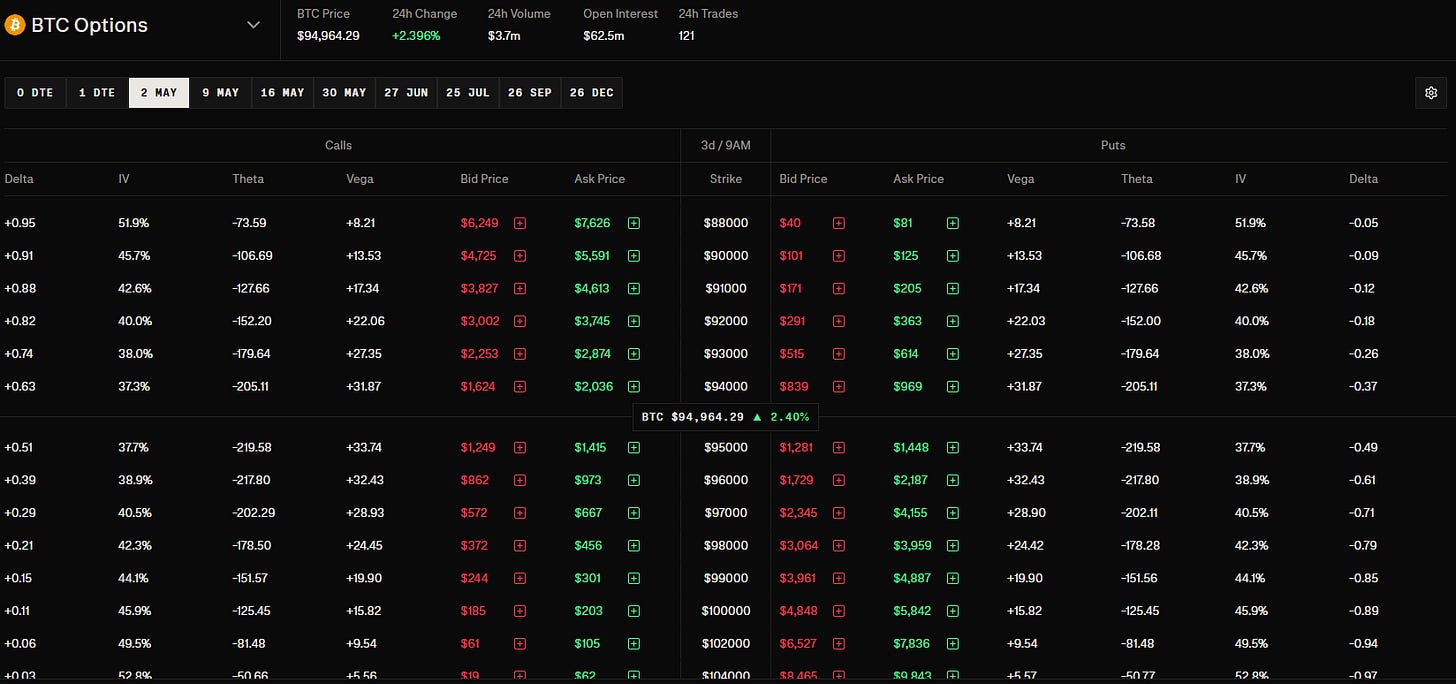Screen dimensions: 1456x684
Task: Click green plus beside call ask $105
Action: point(634,644)
